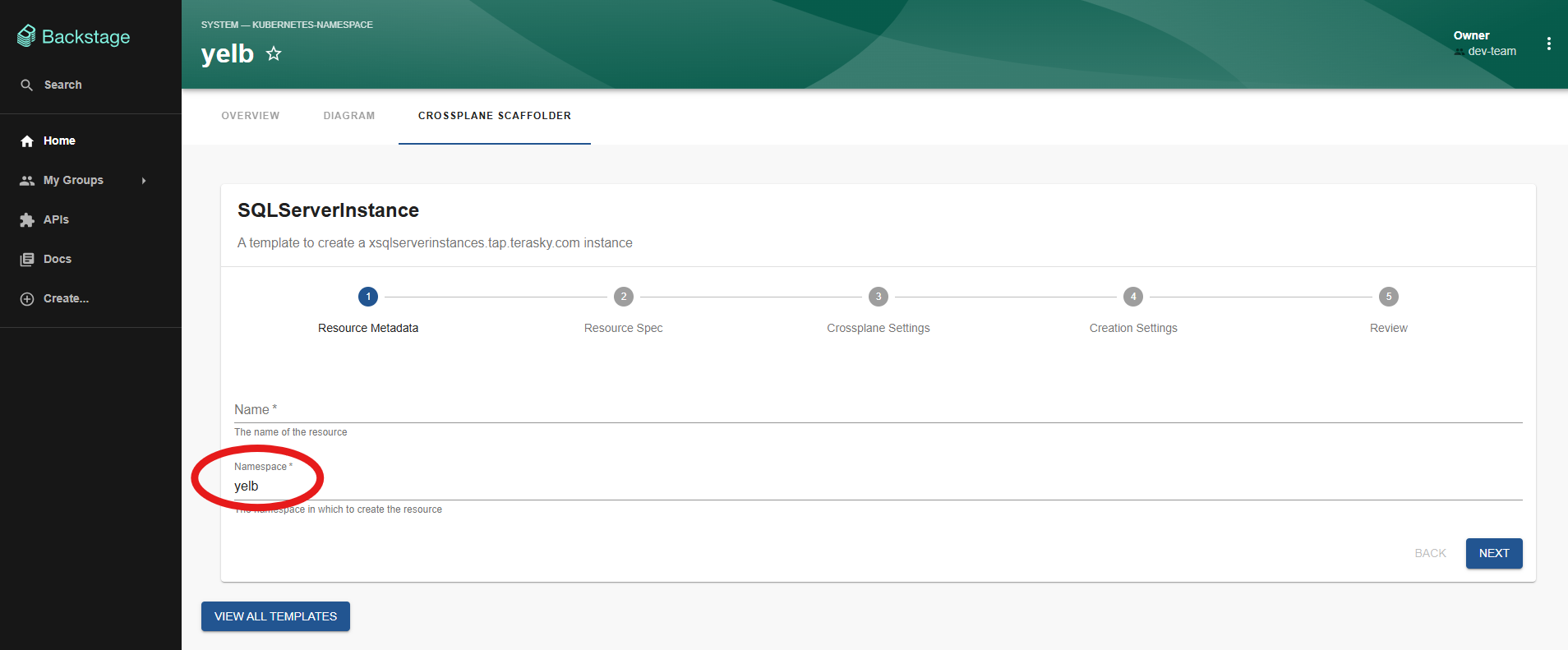This screenshot has width=1568, height=650.
Task: Open the Create... sidebar item
Action: (90, 298)
